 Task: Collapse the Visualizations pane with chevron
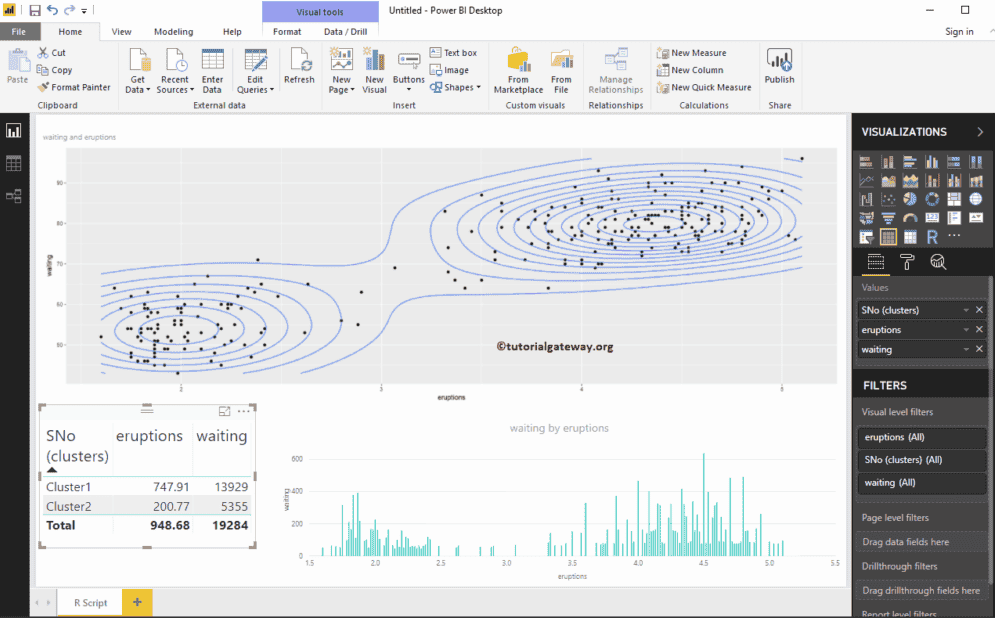click(x=979, y=132)
